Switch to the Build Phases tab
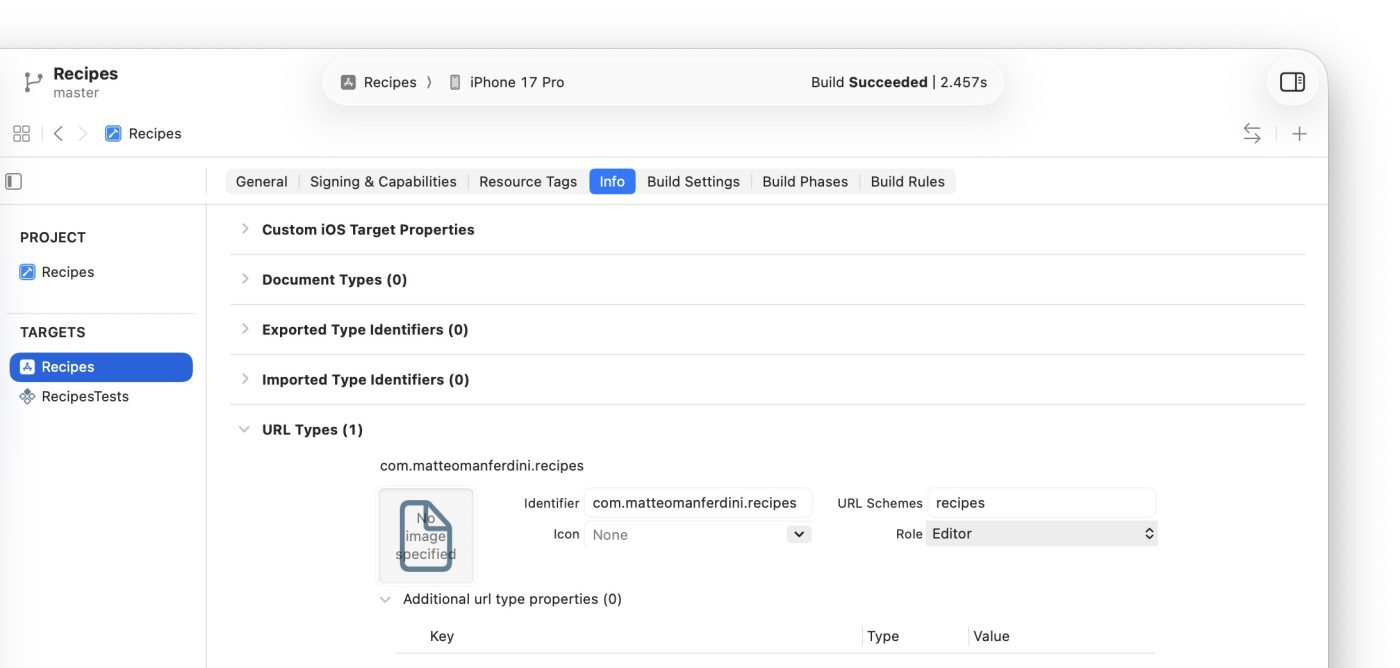 805,181
